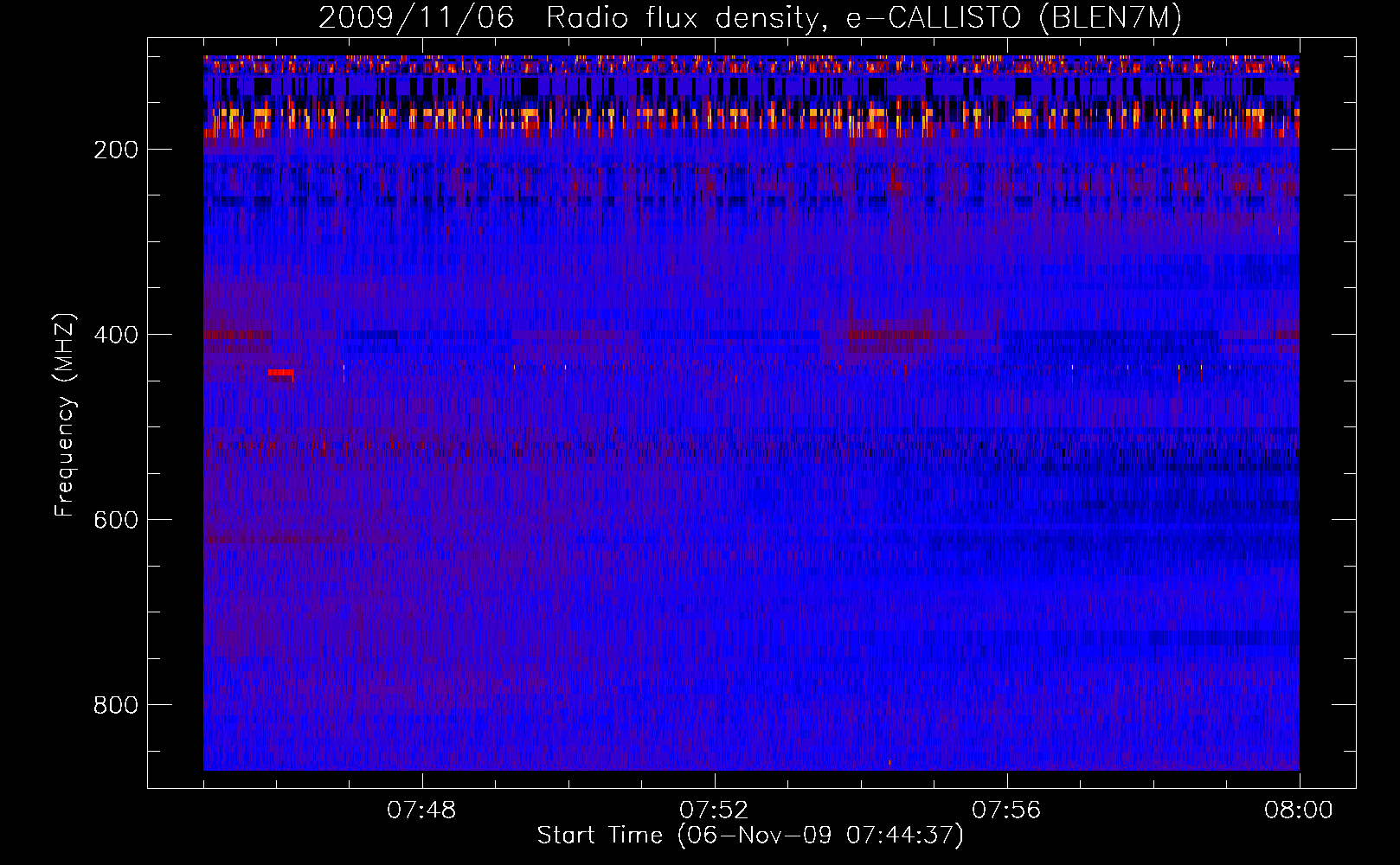Click the 400 frequency tick label
Viewport: 1400px width, 865px height.
116,335
